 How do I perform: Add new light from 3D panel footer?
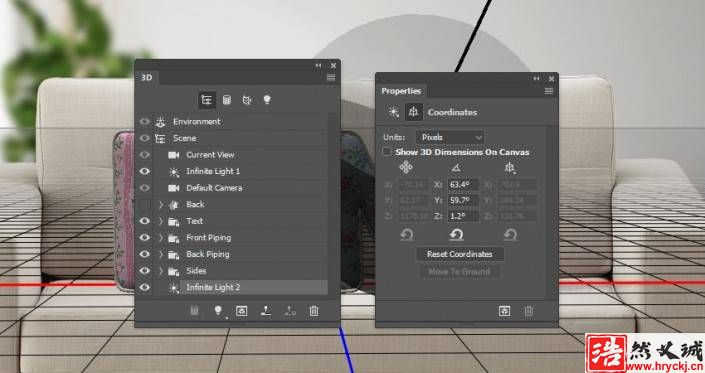(x=218, y=311)
